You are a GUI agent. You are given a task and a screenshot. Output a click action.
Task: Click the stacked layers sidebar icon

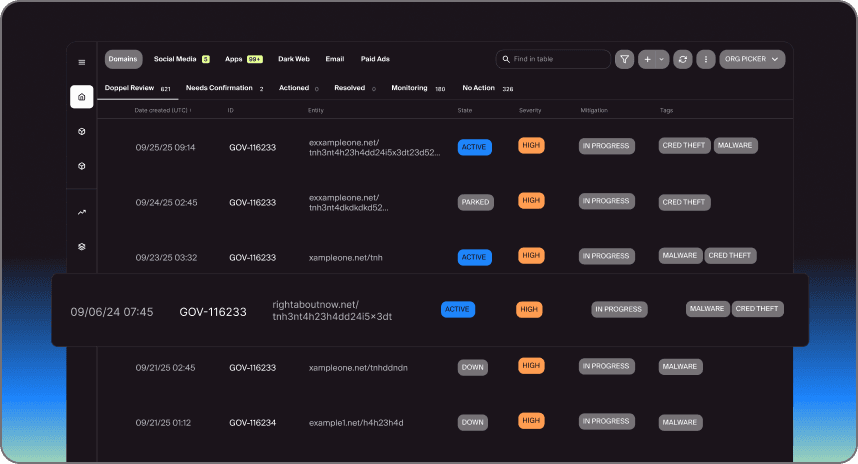click(x=82, y=246)
